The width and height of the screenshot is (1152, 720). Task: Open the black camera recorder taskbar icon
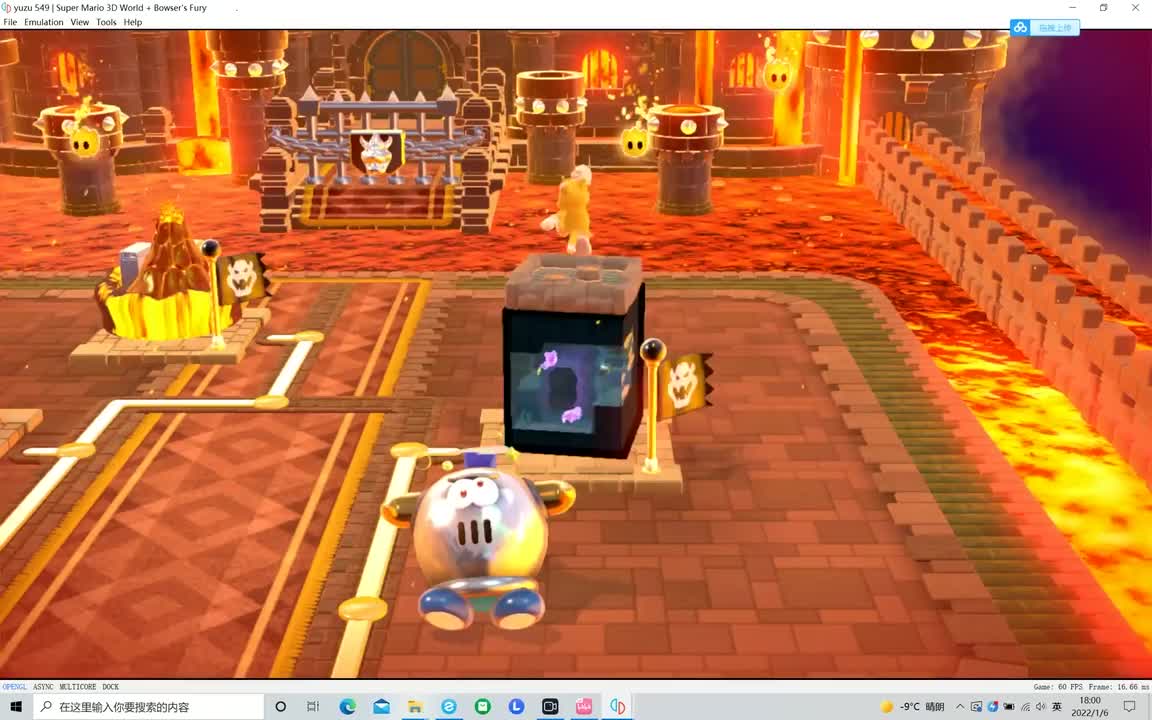(x=550, y=707)
